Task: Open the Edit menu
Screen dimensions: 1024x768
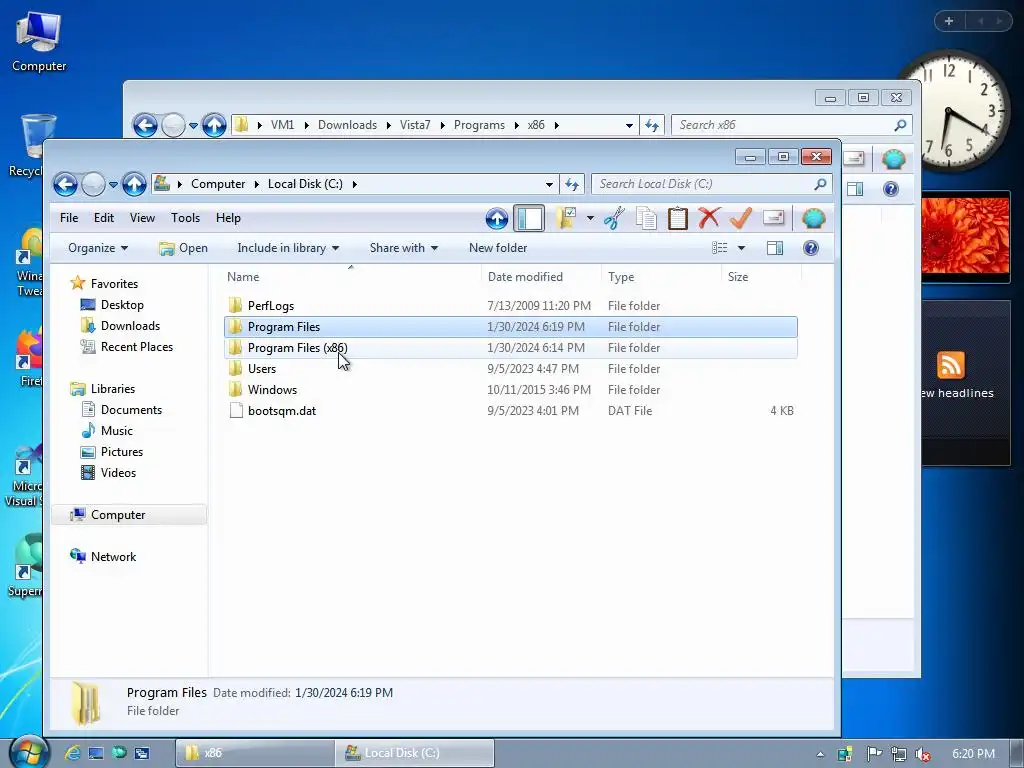Action: coord(103,218)
